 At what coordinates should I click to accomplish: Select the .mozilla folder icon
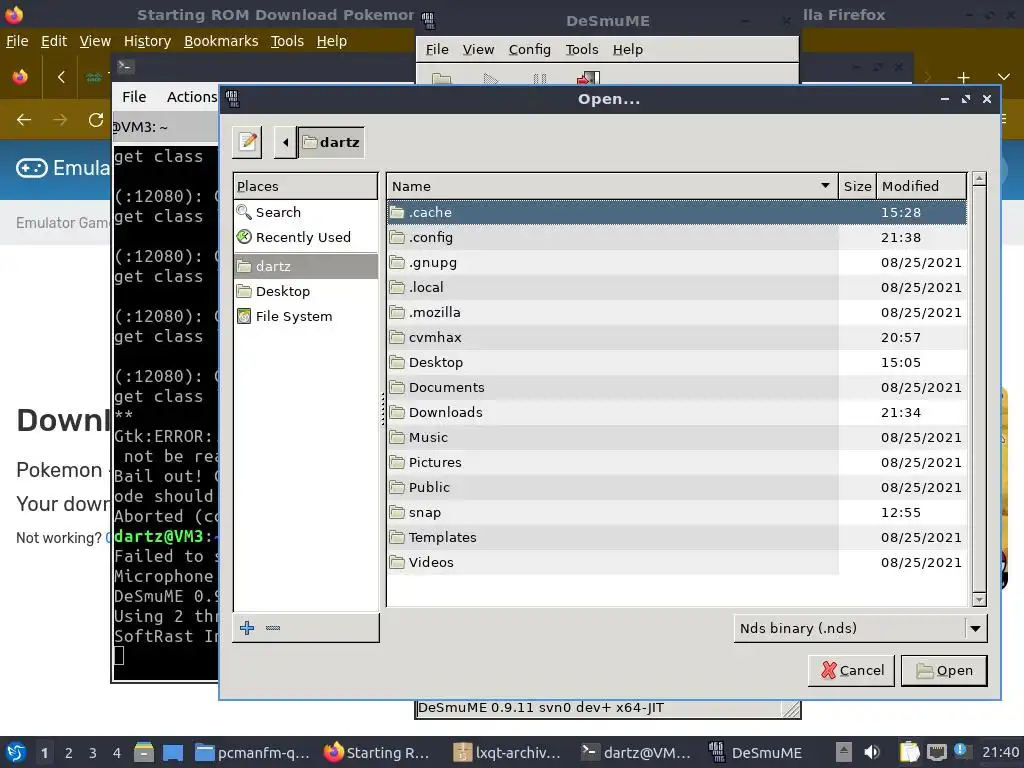pos(397,312)
